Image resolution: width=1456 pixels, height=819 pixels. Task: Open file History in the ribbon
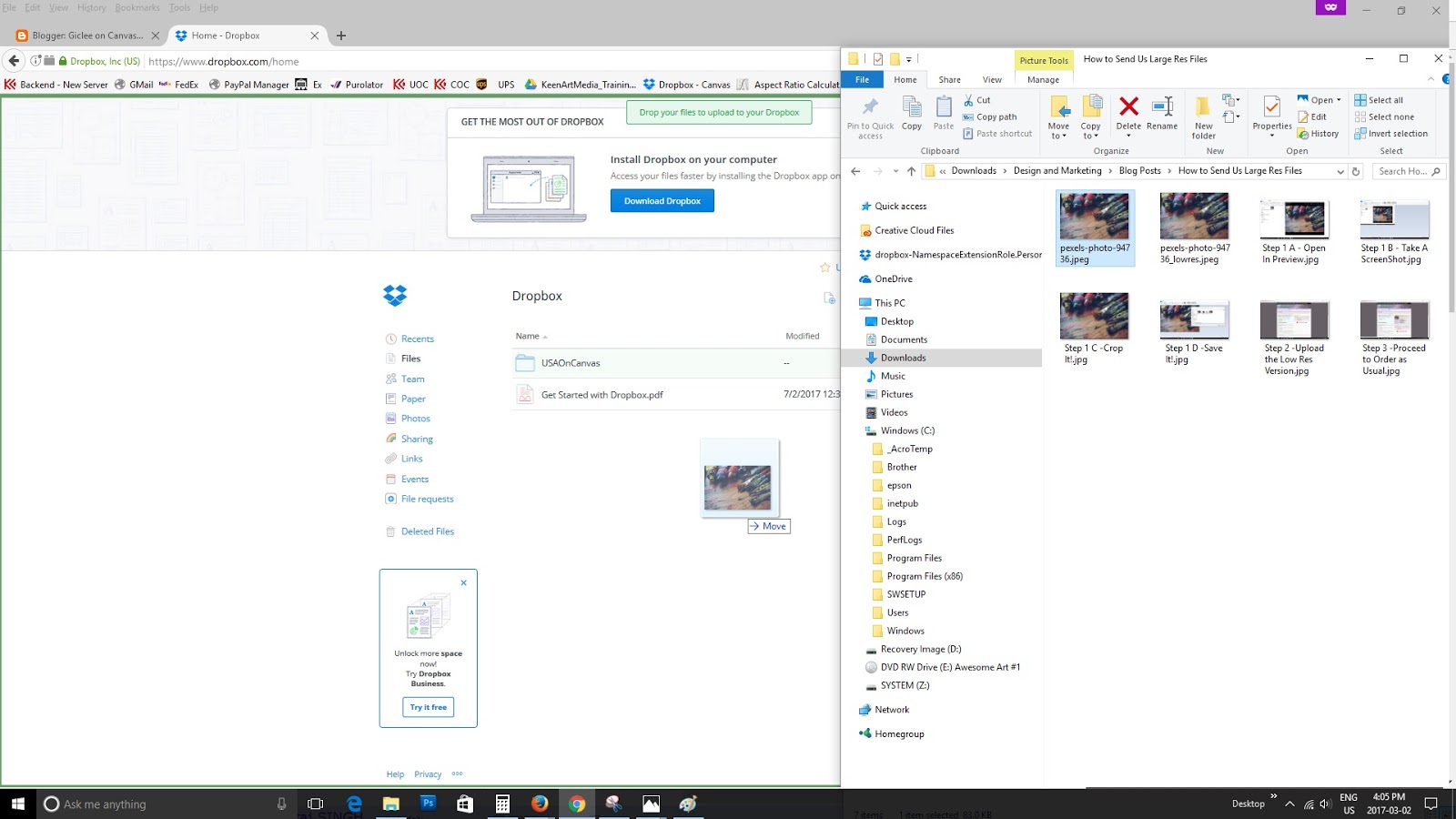(1319, 134)
